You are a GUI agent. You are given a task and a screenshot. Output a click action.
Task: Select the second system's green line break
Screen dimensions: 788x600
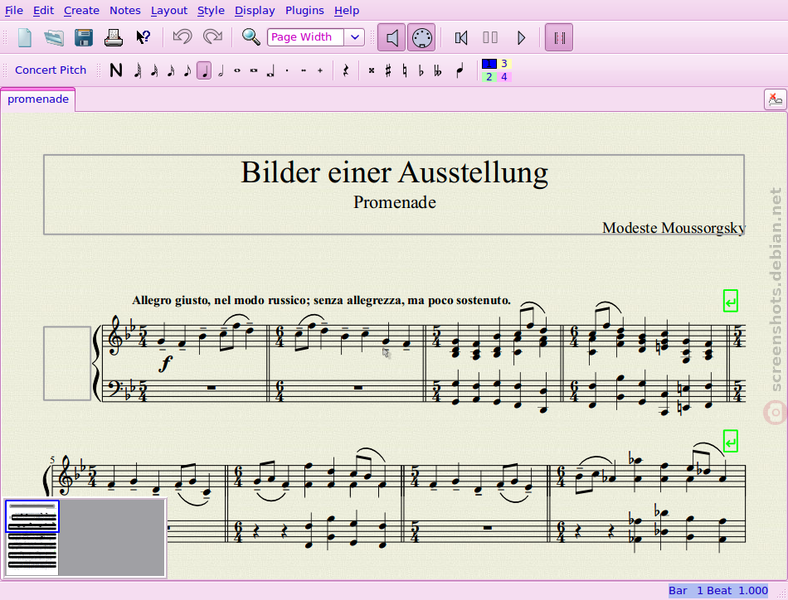pos(730,441)
